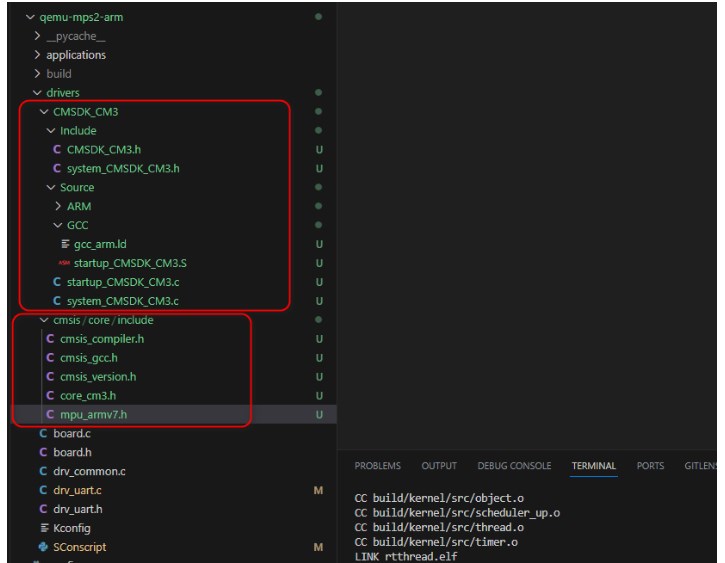Collapse the qemu-mps2-arm root folder
This screenshot has width=725, height=563.
coord(30,17)
